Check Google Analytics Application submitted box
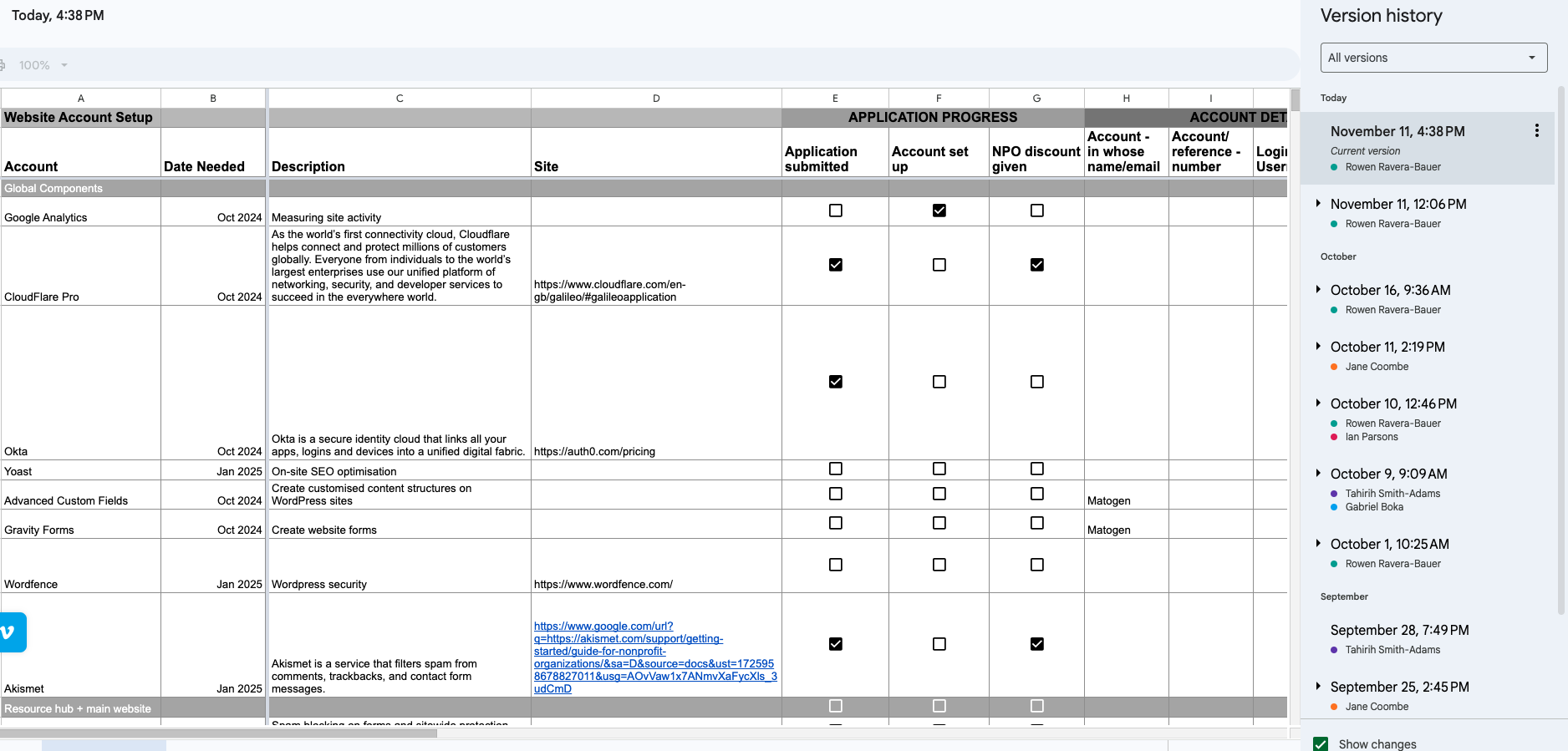The height and width of the screenshot is (751, 1568). click(835, 211)
